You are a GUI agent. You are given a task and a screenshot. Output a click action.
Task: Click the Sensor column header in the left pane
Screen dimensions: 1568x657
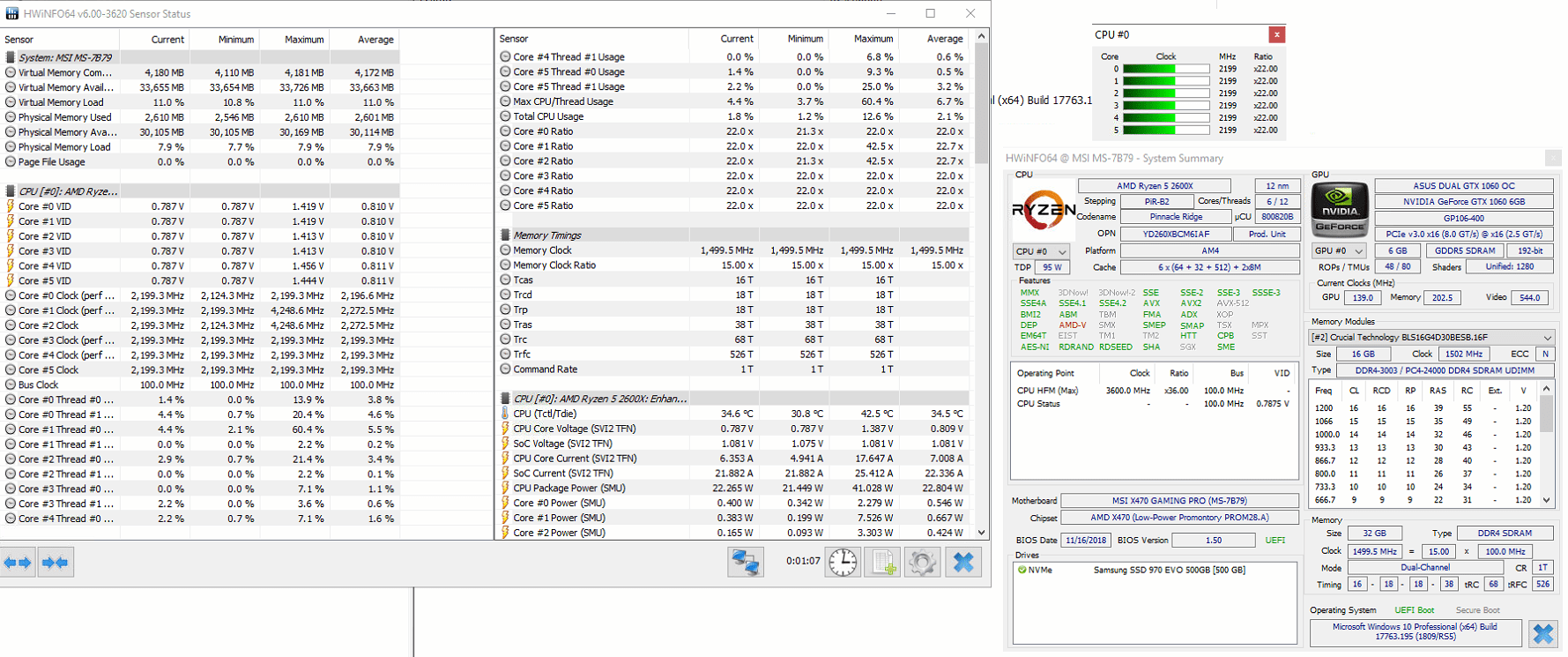[x=59, y=40]
